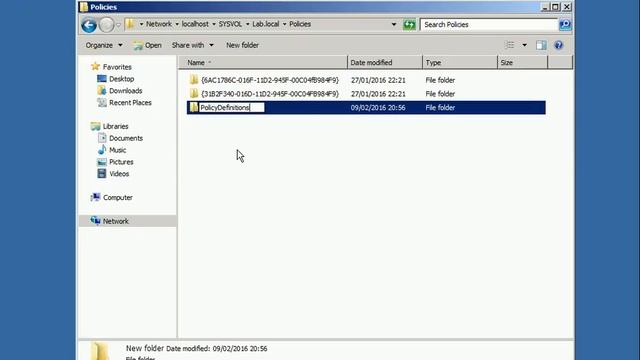Click into the Search Policies field

pyautogui.click(x=489, y=24)
